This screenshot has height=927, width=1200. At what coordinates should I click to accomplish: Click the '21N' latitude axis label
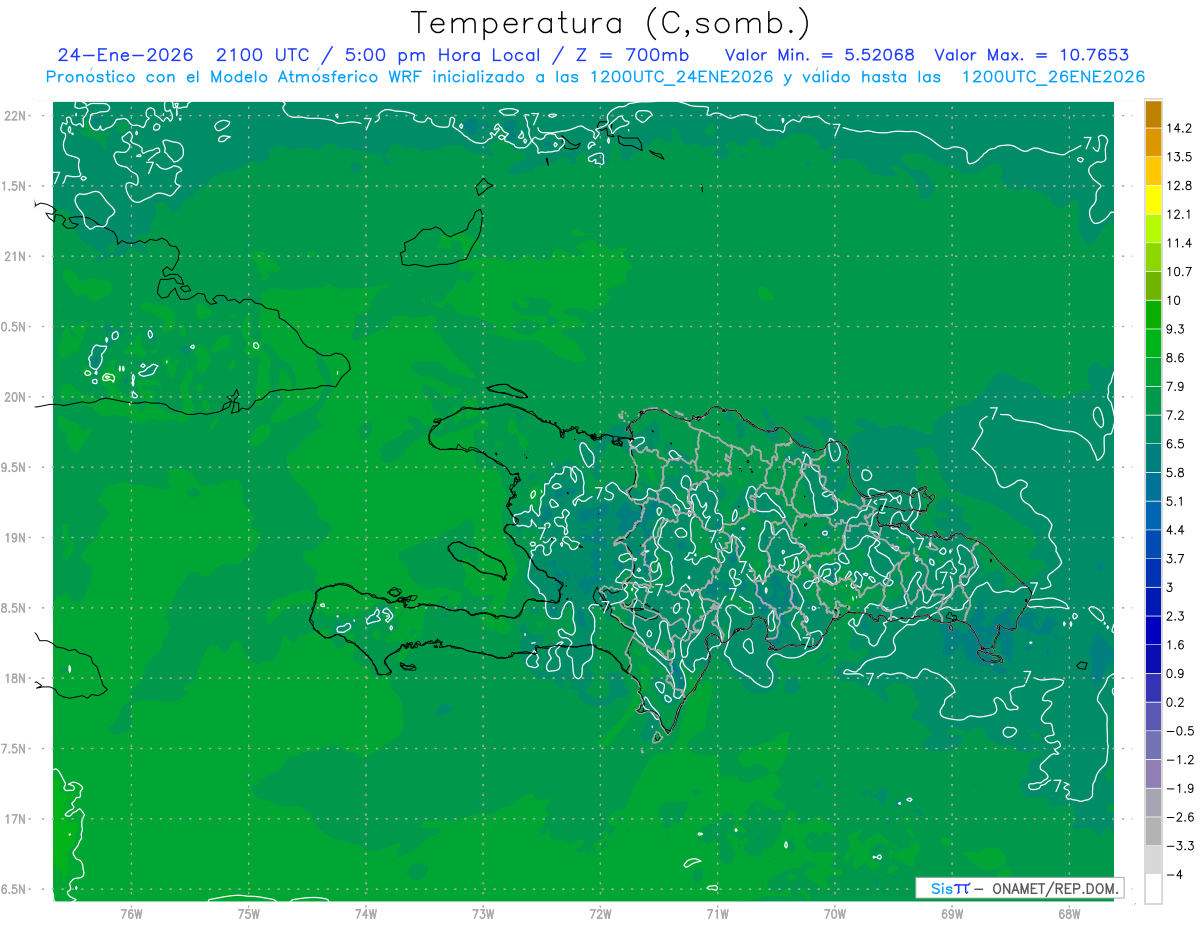tap(15, 256)
